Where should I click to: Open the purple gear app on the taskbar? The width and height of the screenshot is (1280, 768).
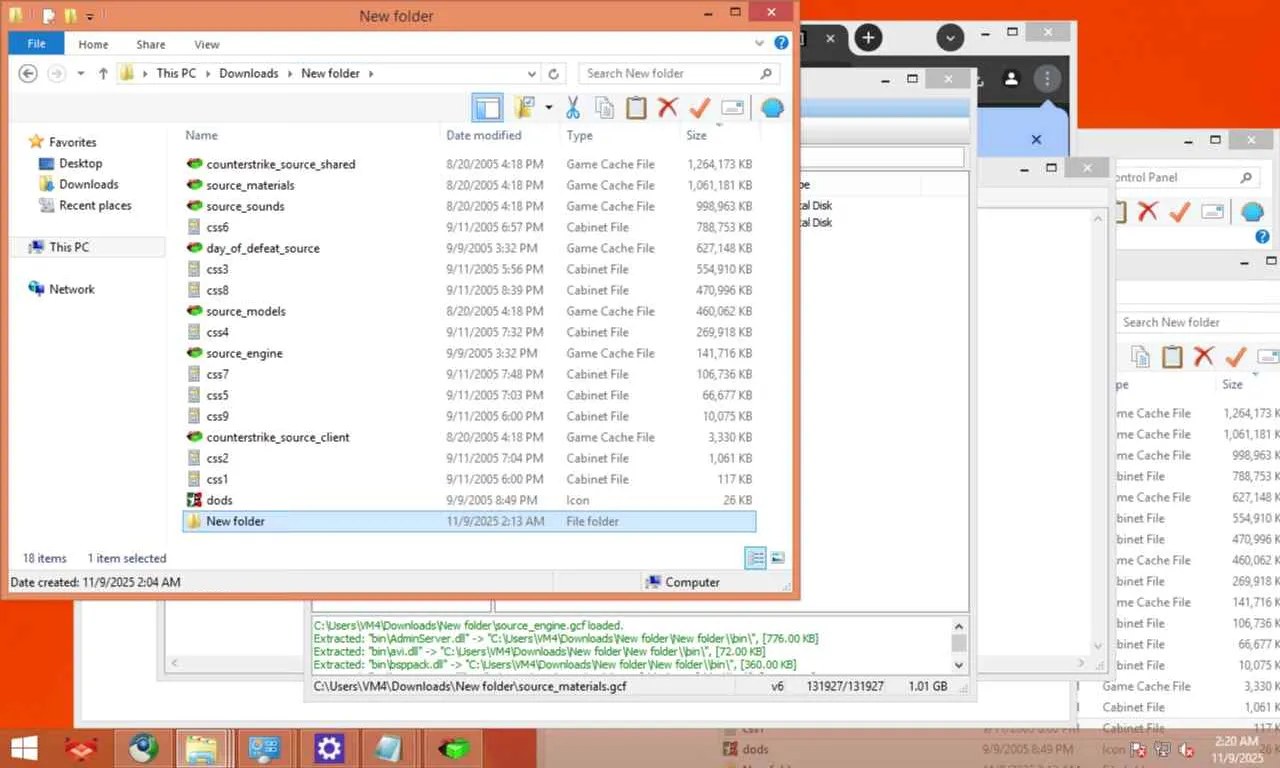[x=329, y=748]
